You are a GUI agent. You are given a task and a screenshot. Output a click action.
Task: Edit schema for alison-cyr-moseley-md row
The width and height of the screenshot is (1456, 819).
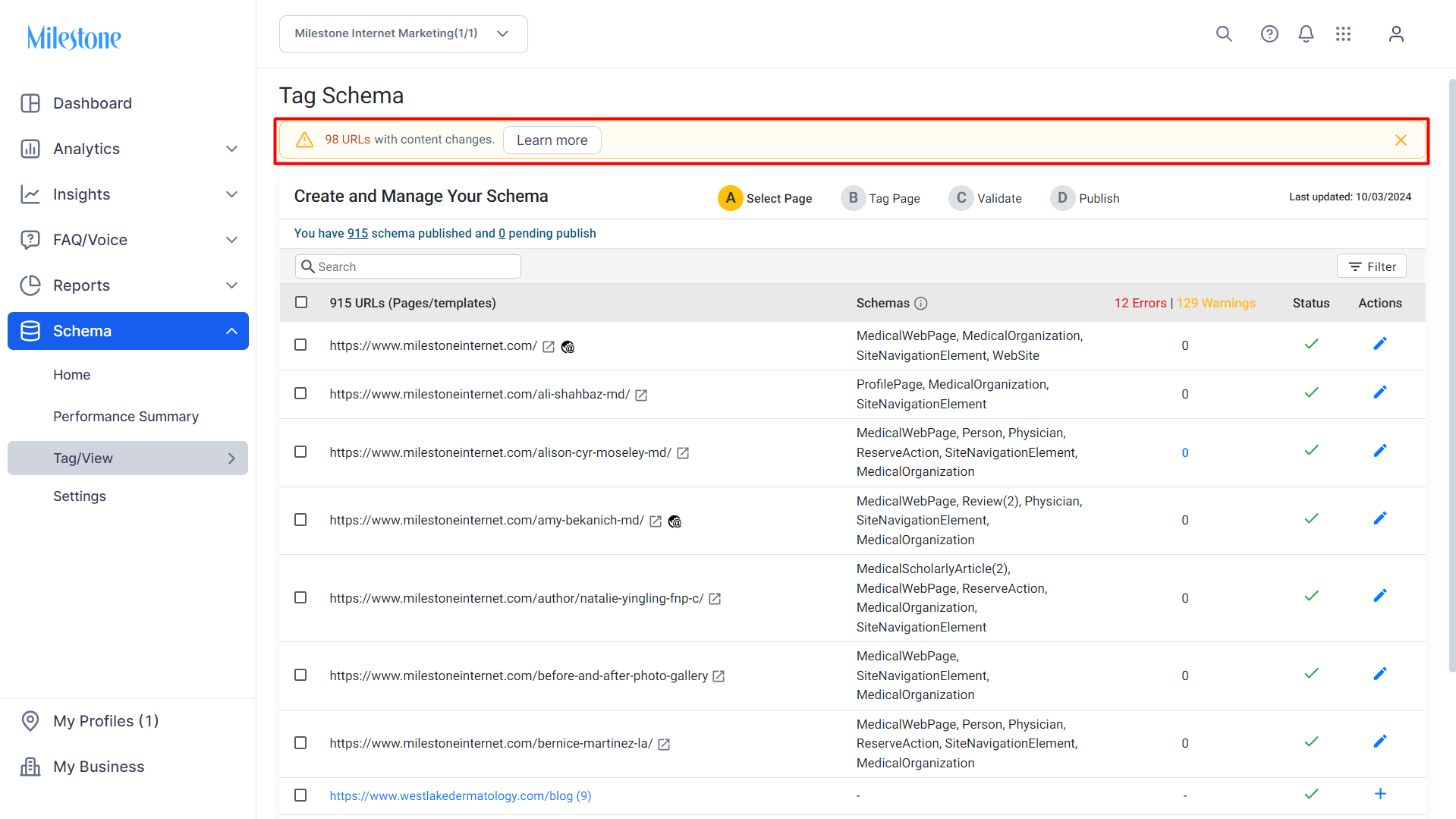(1380, 451)
